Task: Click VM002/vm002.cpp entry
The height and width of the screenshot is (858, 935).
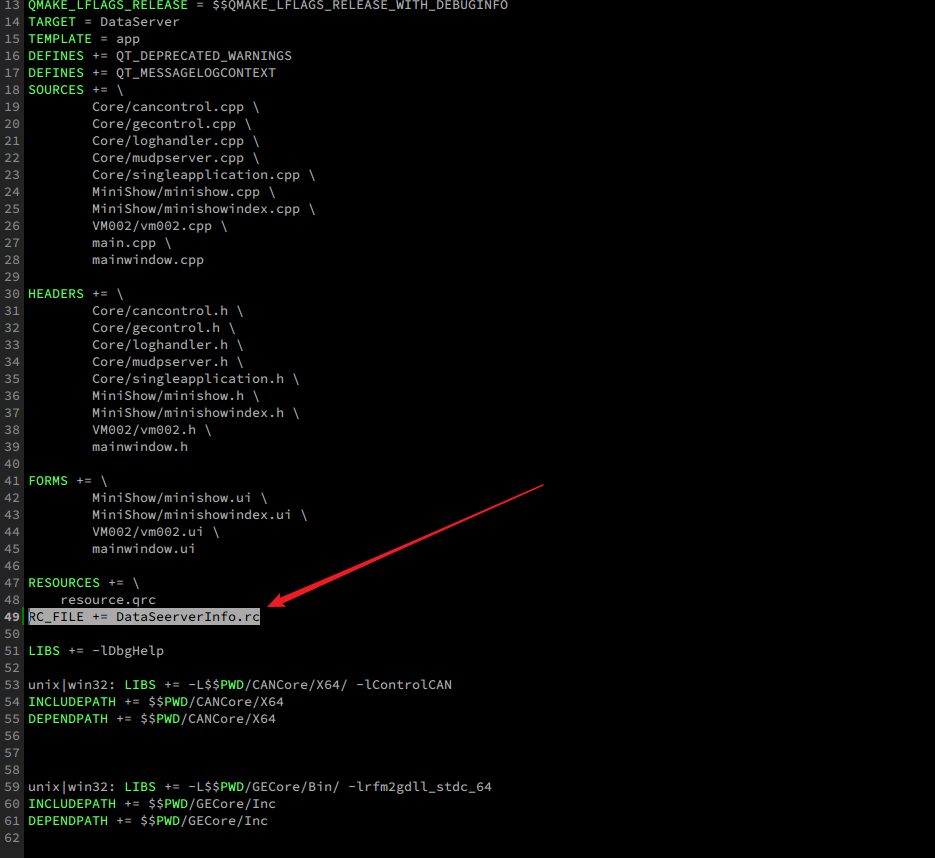Action: [160, 226]
